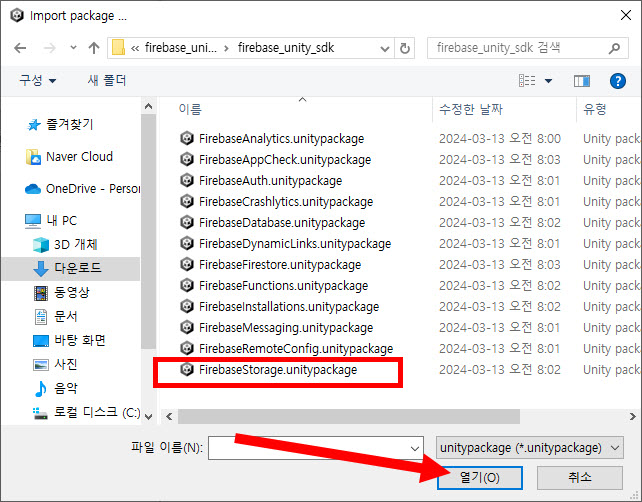Click the 새 폴더 button
Viewport: 642px width, 502px height.
107,80
